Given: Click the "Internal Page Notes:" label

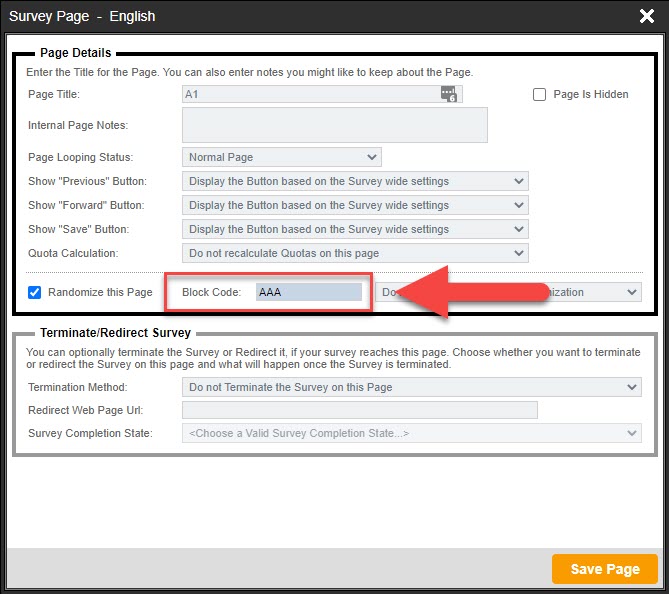Looking at the screenshot, I should coord(78,125).
